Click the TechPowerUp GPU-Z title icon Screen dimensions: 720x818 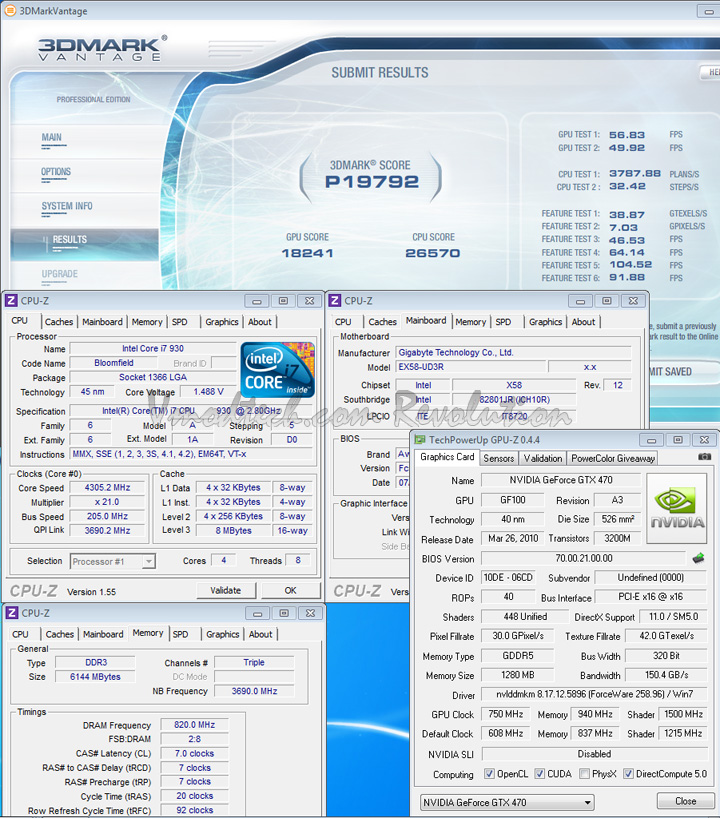(419, 440)
